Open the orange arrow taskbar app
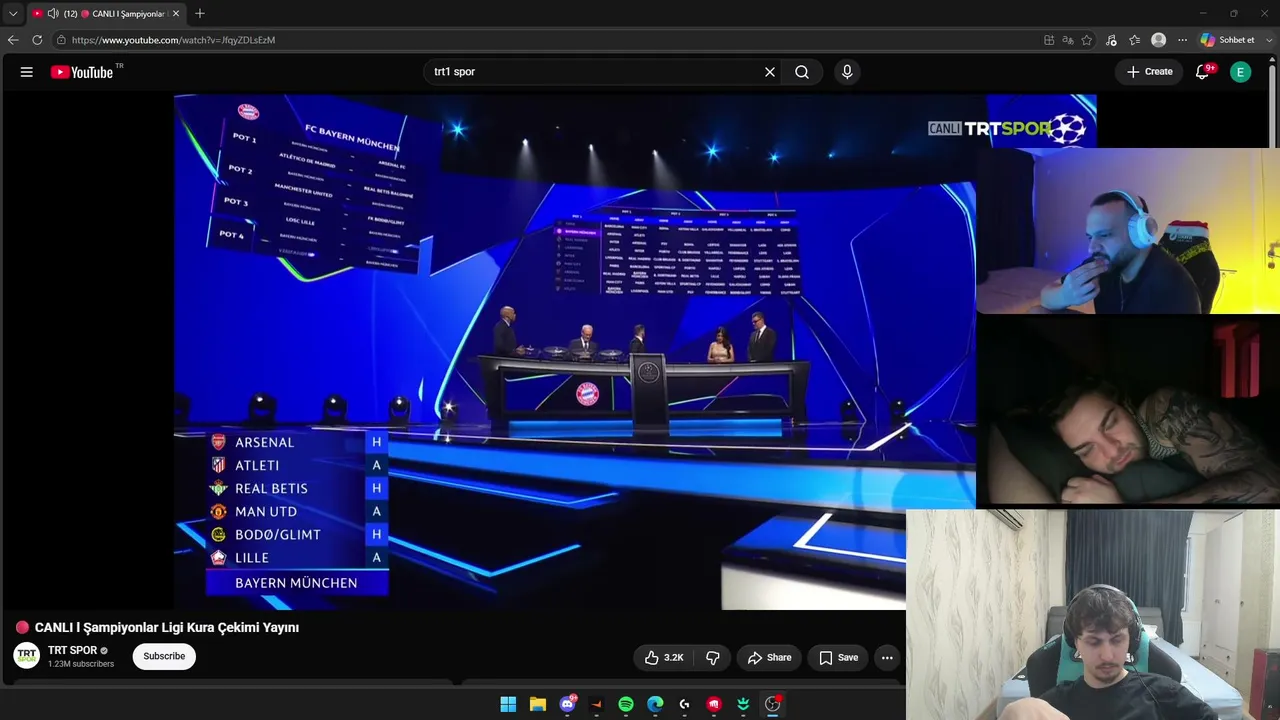Viewport: 1280px width, 720px height. pos(597,704)
